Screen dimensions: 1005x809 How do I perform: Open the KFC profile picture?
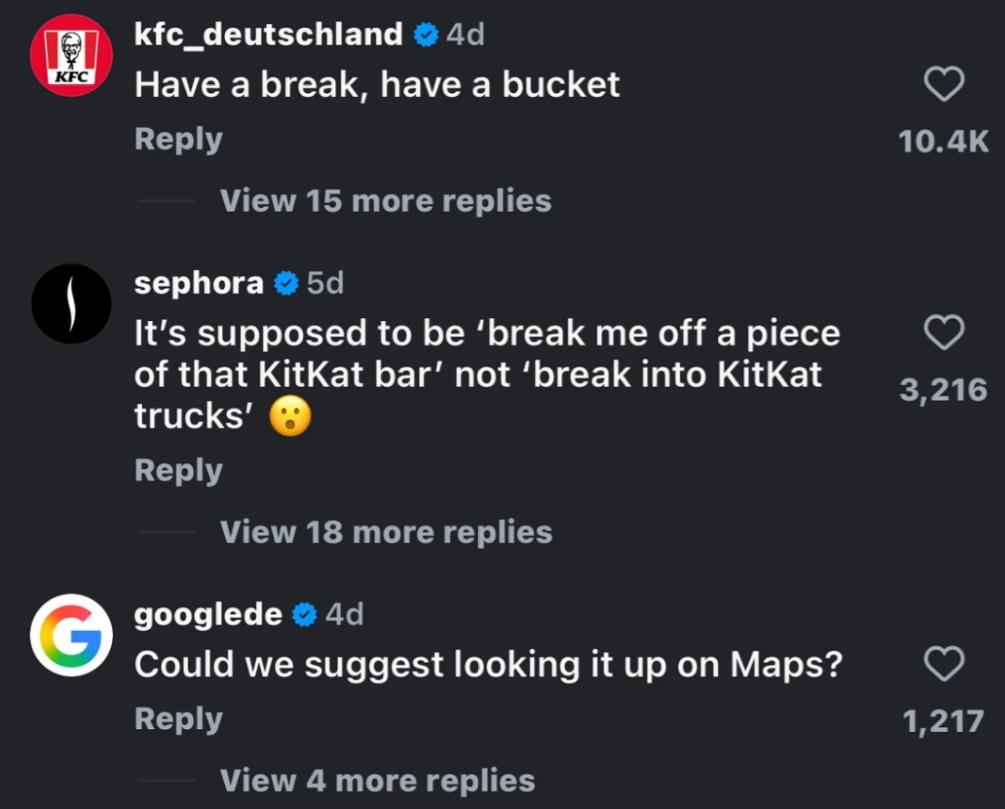point(71,55)
